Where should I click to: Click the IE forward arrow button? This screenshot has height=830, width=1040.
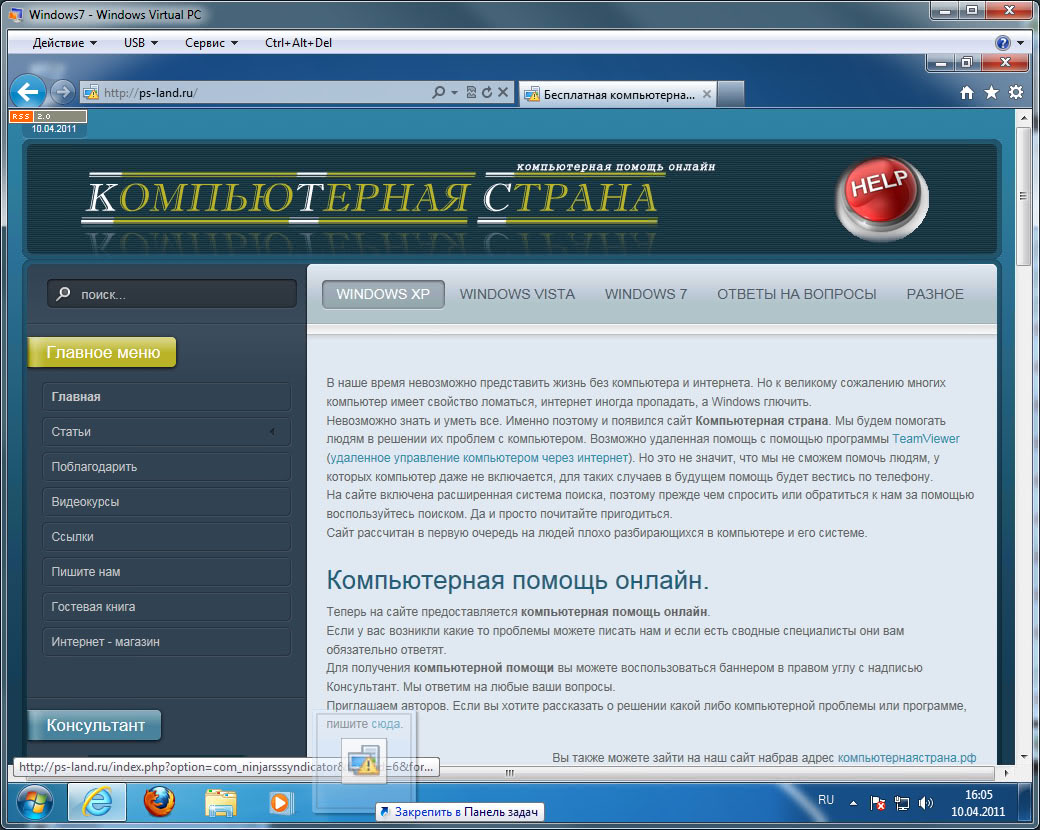[x=62, y=92]
